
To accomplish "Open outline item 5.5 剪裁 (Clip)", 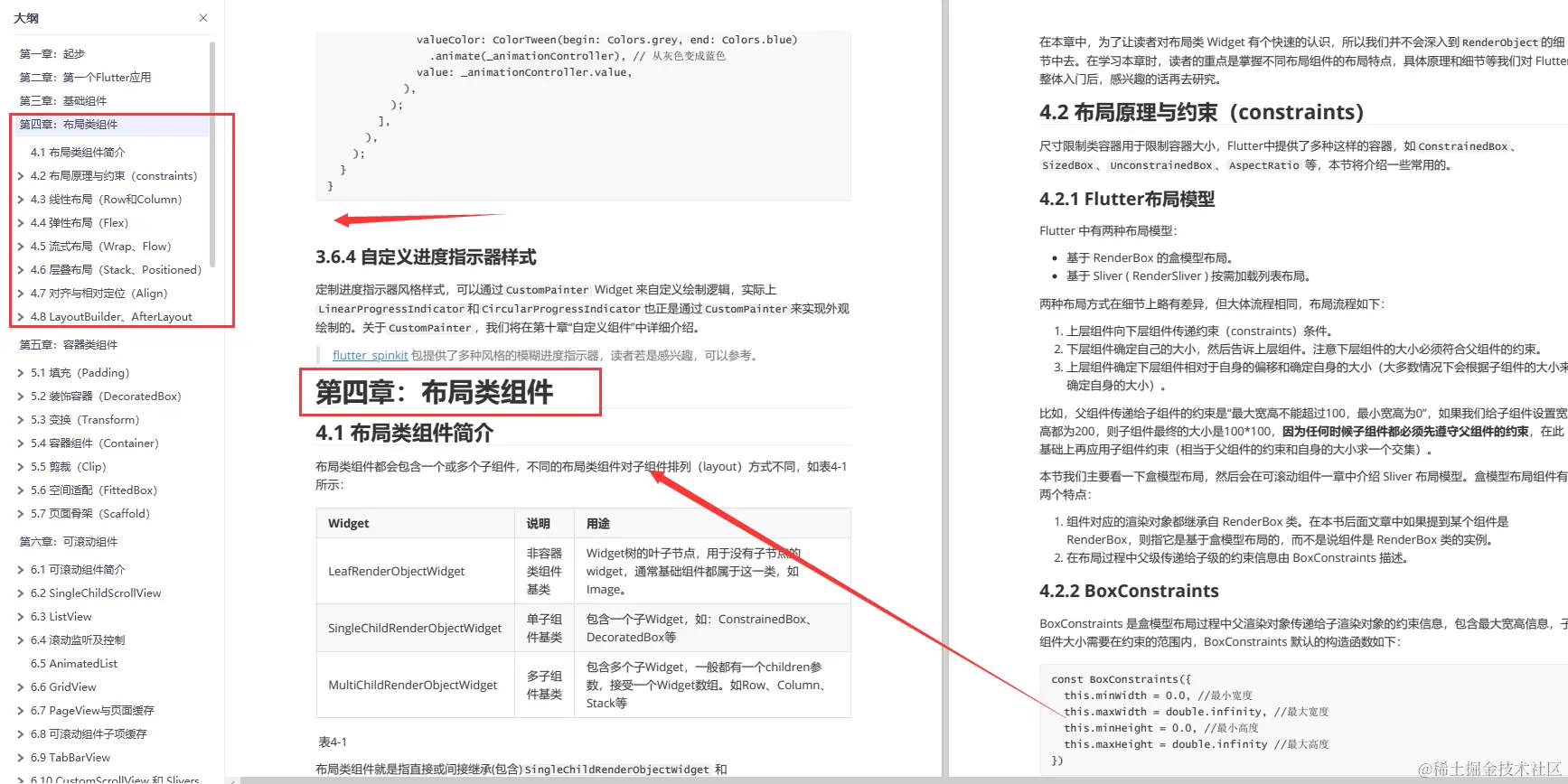I will [69, 466].
